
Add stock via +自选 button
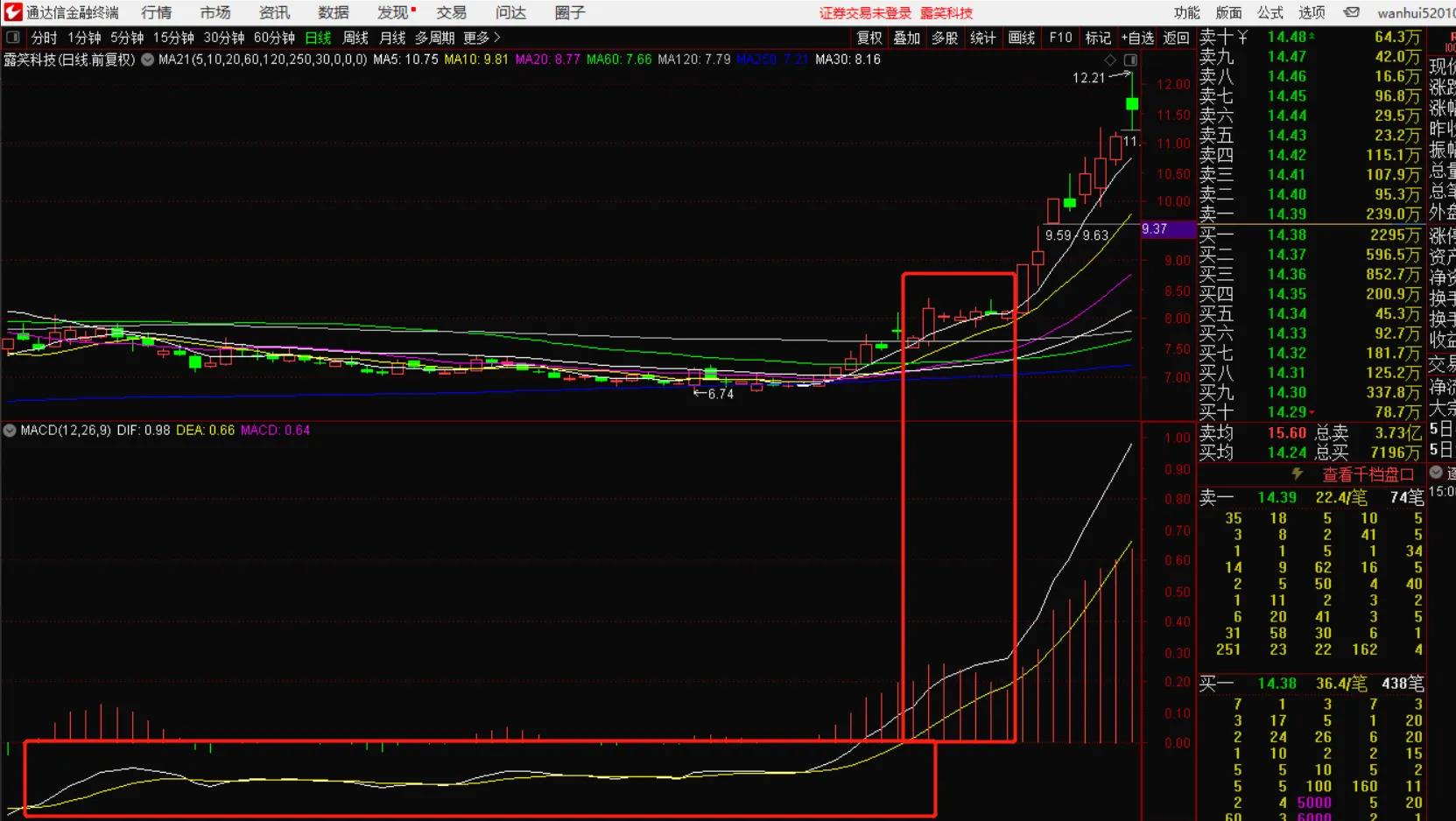click(x=1137, y=38)
